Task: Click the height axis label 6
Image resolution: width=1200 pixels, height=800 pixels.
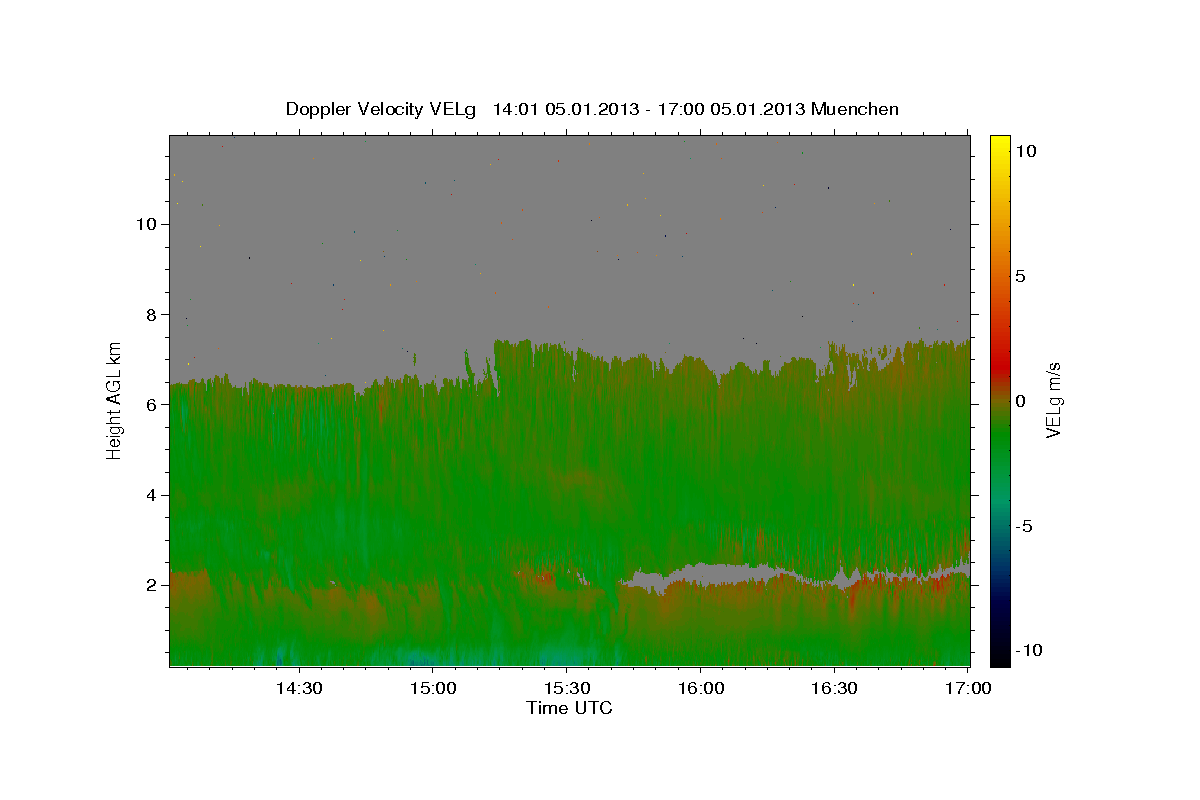Action: [153, 404]
